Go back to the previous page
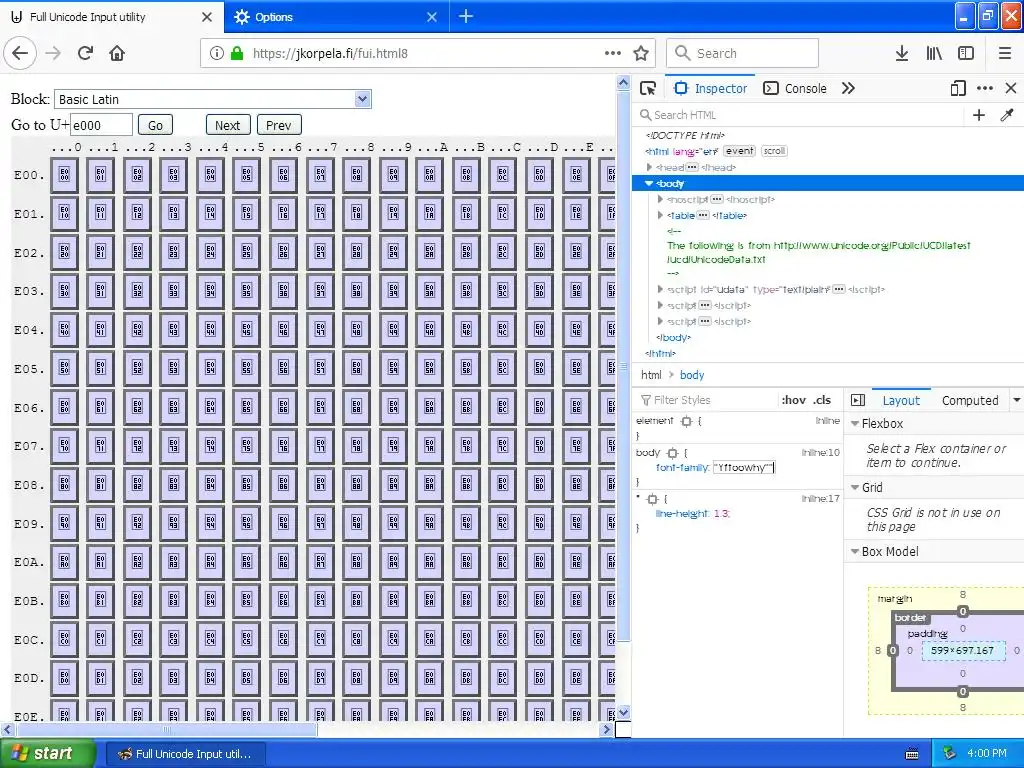The height and width of the screenshot is (768, 1024). tap(20, 54)
